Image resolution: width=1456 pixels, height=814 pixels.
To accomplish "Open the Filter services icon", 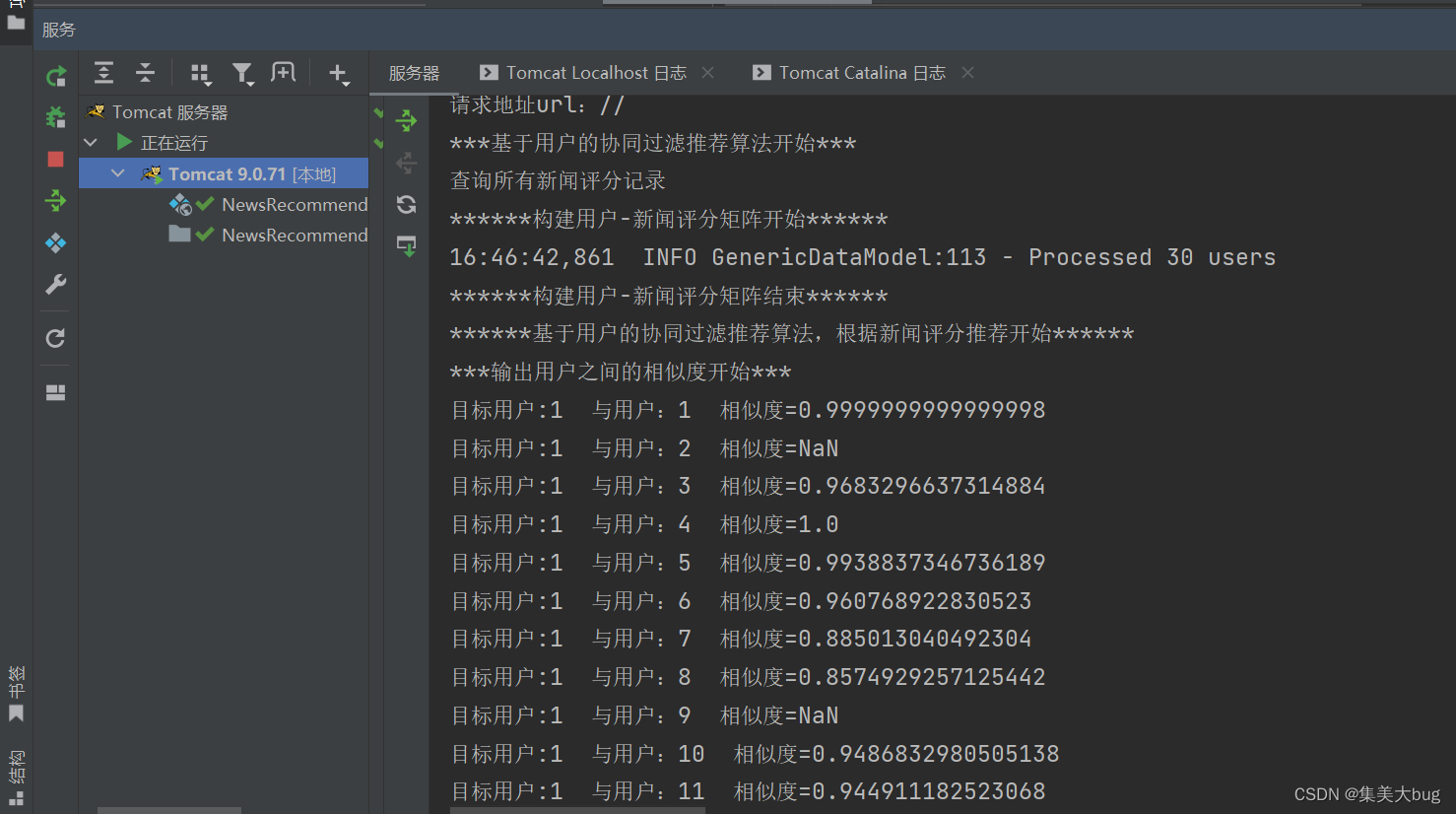I will (x=242, y=74).
